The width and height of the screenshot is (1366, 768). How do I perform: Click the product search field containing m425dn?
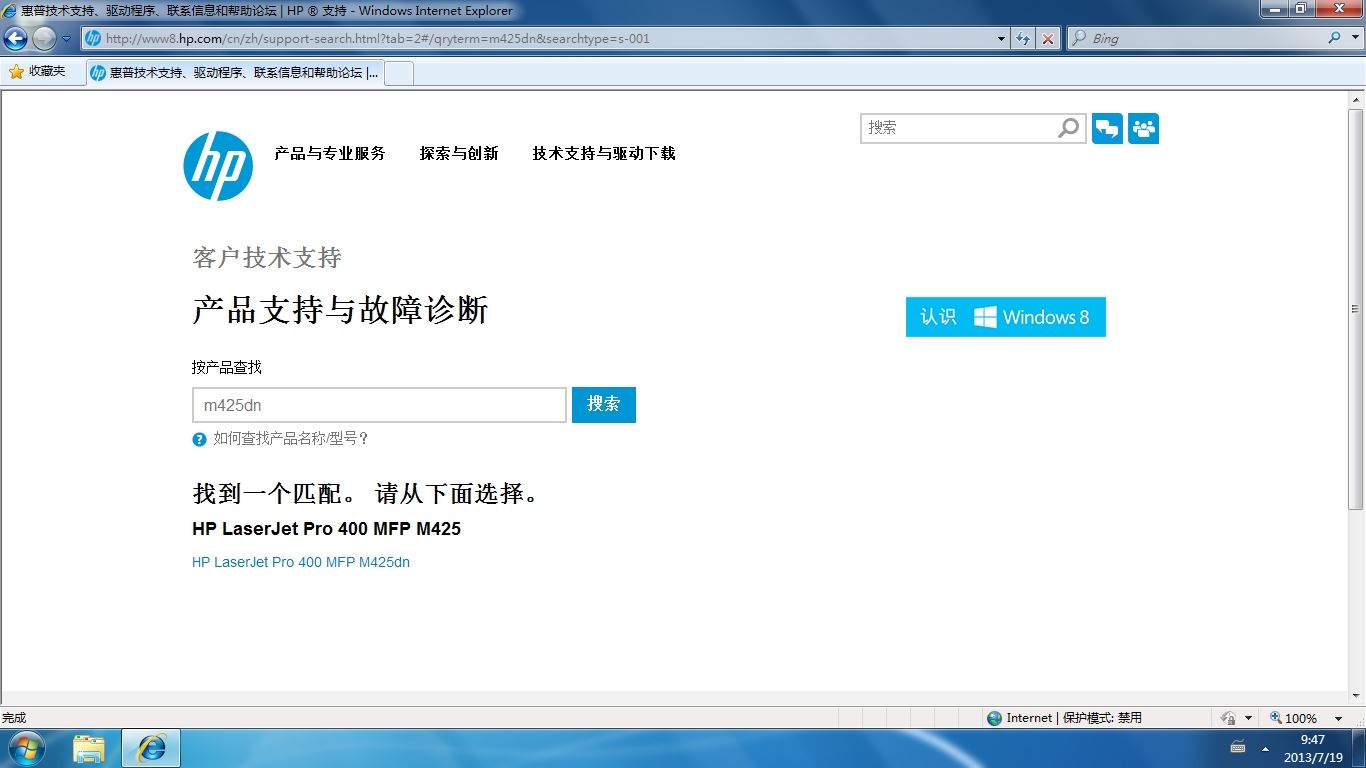tap(379, 405)
